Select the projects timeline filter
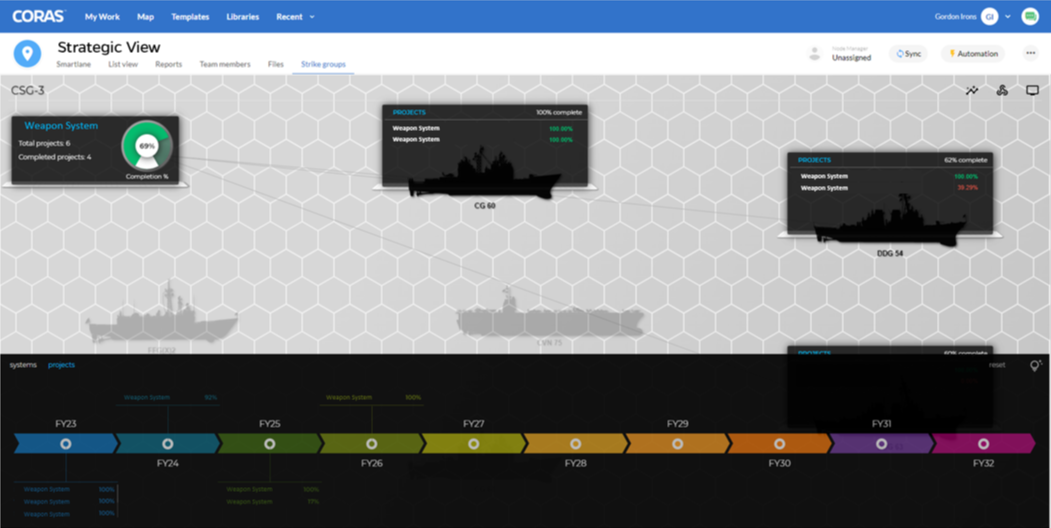The height and width of the screenshot is (528, 1051). coord(62,365)
